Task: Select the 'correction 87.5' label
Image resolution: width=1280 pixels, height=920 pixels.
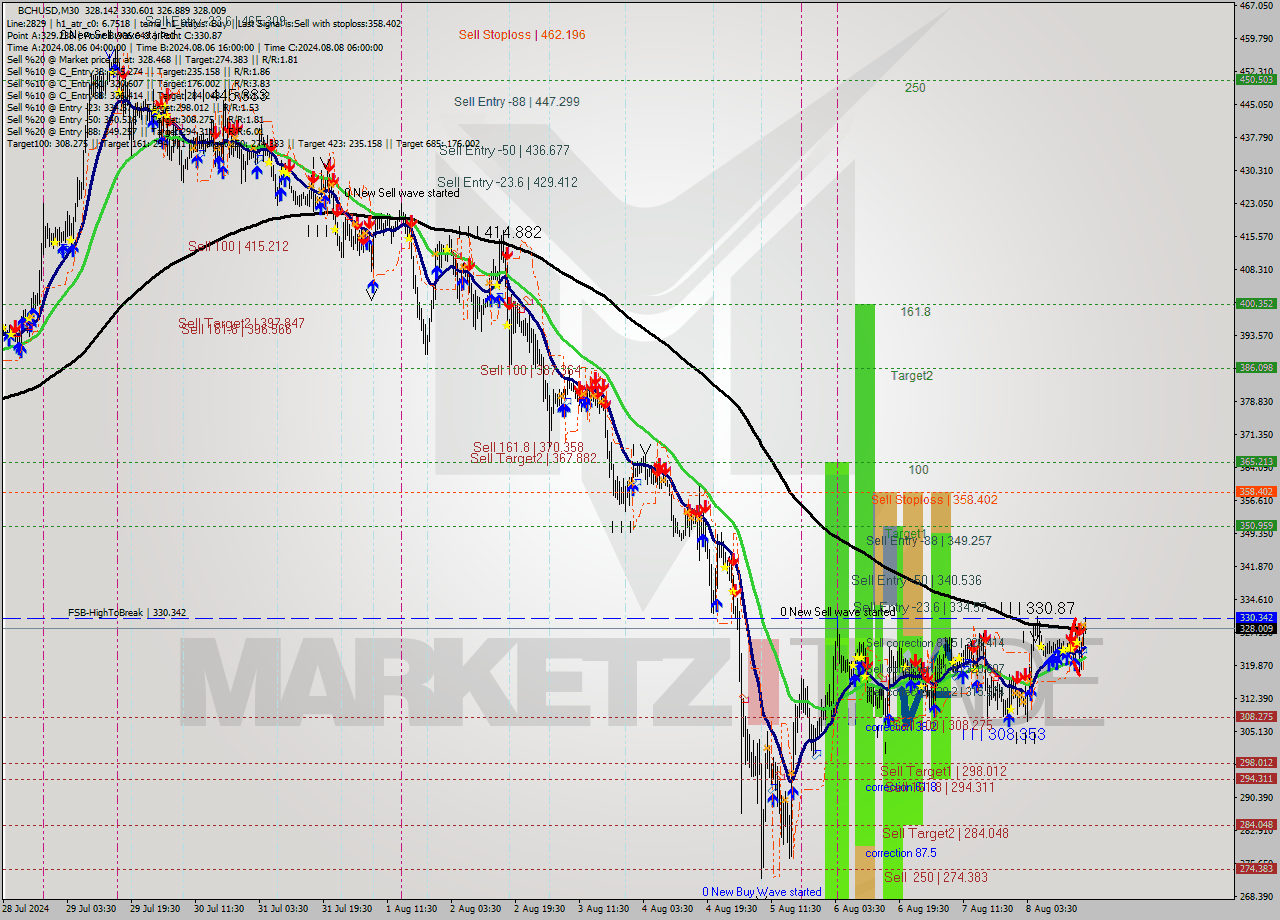Action: (x=901, y=853)
